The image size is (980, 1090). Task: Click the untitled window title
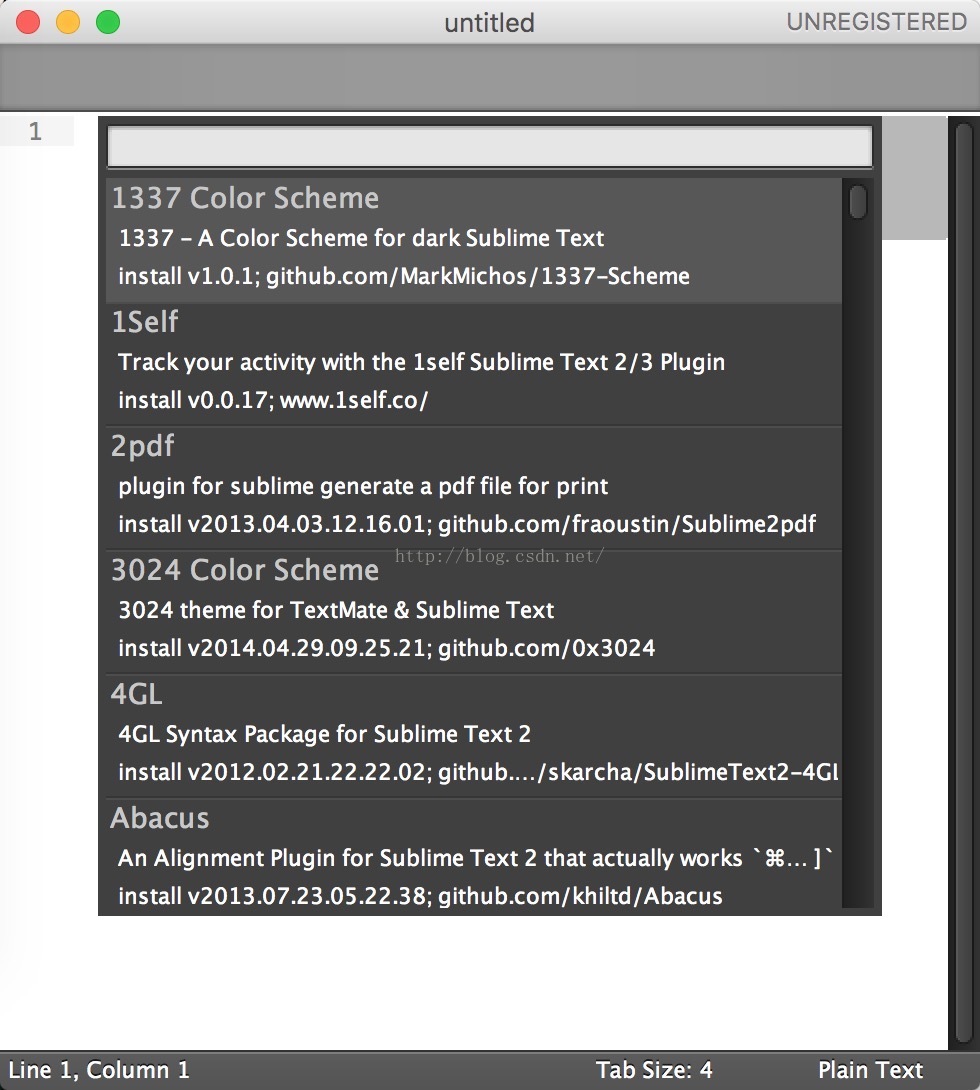click(489, 23)
